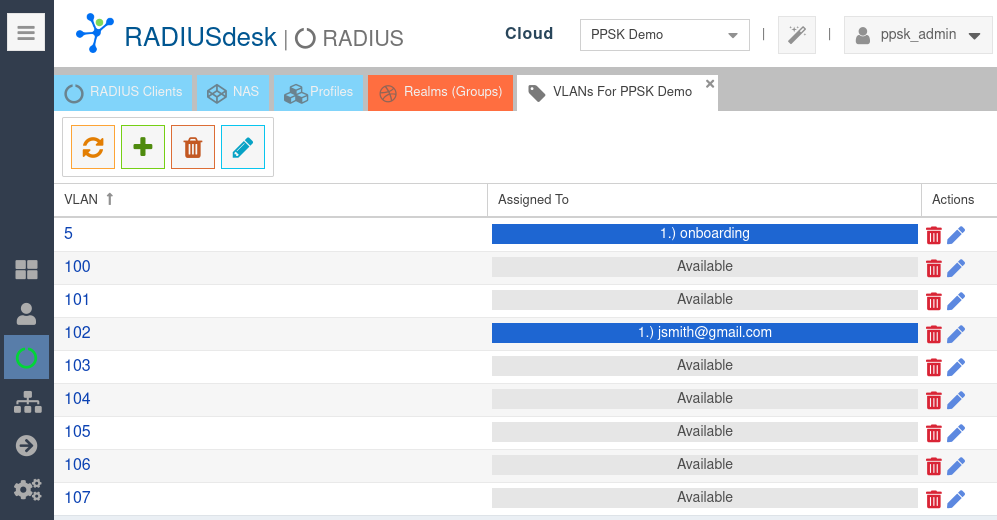
Task: Open the network hierarchy sidebar icon
Action: (27, 402)
